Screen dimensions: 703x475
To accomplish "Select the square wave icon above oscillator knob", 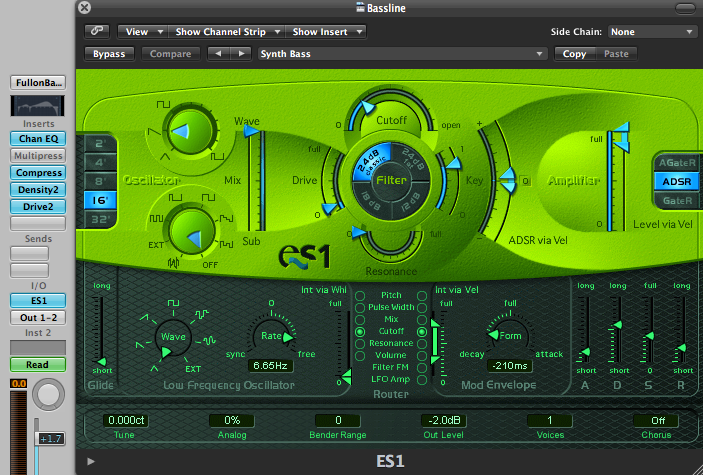I will click(x=163, y=104).
